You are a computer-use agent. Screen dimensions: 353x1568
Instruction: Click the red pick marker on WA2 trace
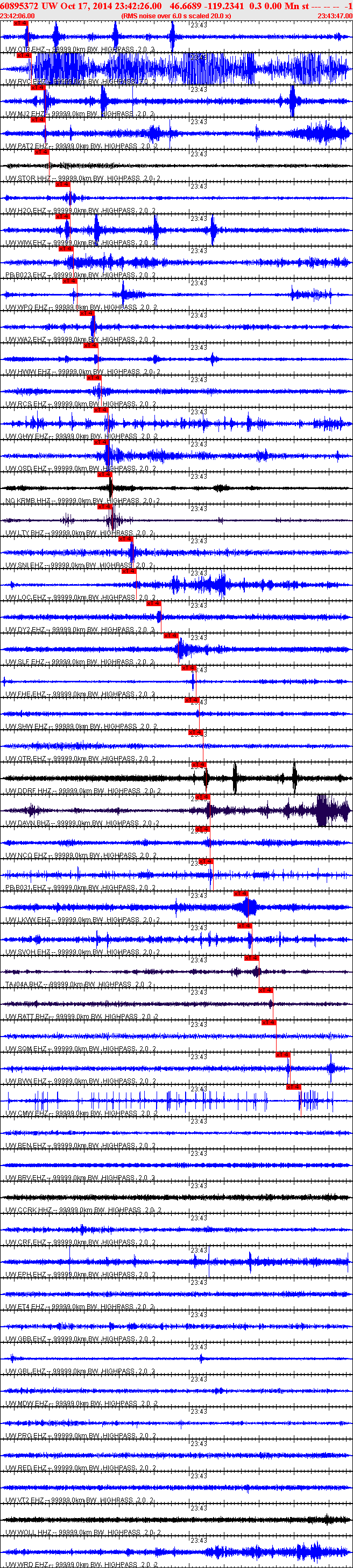(x=87, y=313)
